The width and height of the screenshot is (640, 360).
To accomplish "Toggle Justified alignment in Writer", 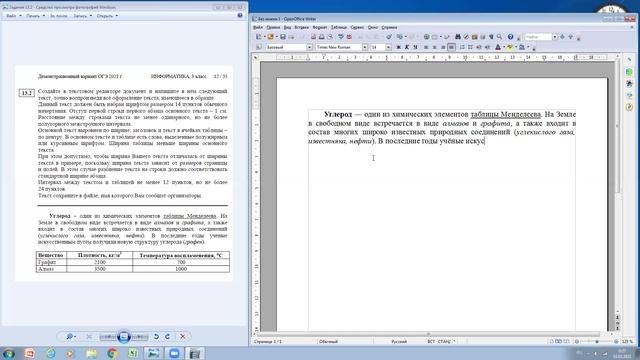I will click(x=451, y=47).
